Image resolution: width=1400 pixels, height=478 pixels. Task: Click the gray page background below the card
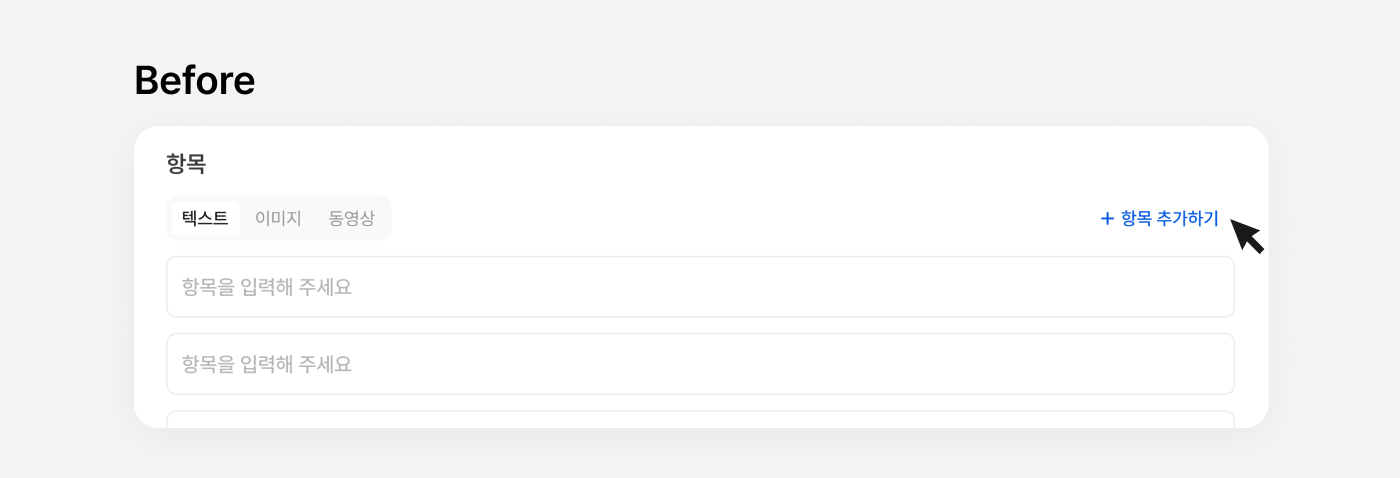coord(700,455)
